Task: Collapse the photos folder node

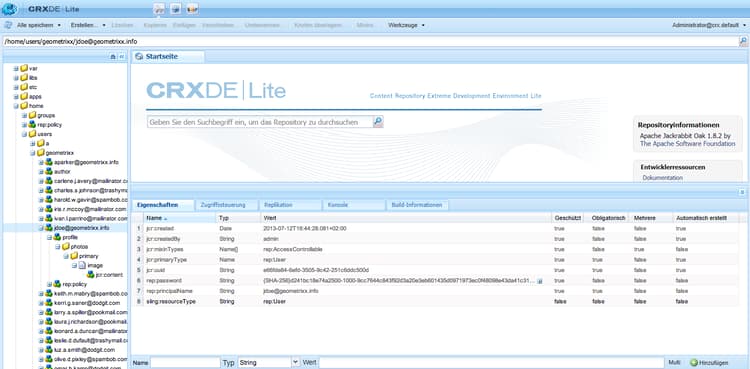Action: [58, 246]
